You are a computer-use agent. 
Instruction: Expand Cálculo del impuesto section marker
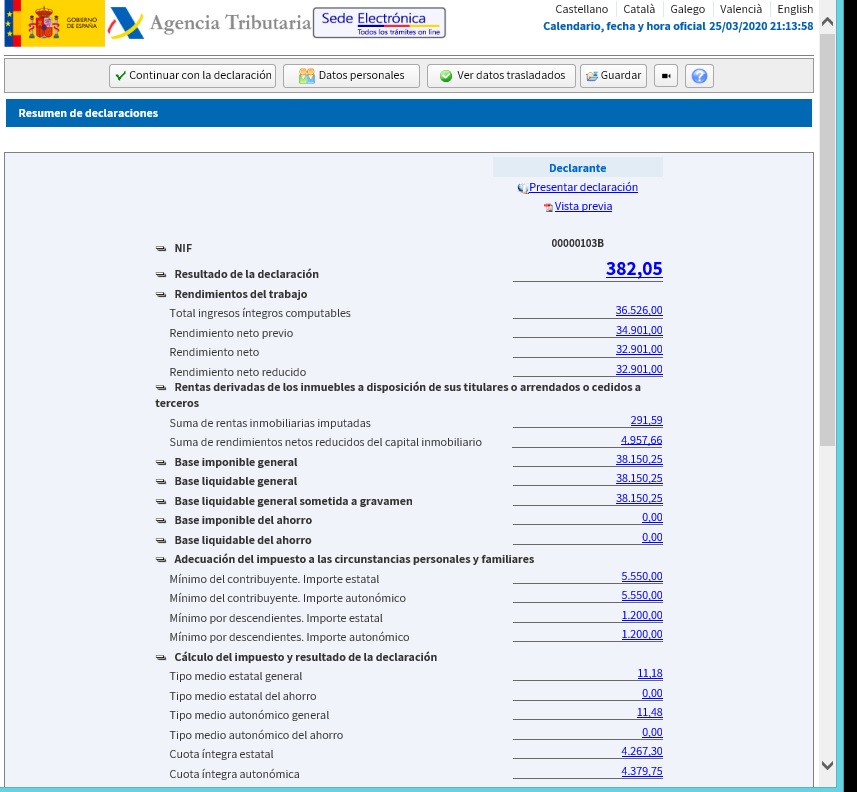pos(161,657)
